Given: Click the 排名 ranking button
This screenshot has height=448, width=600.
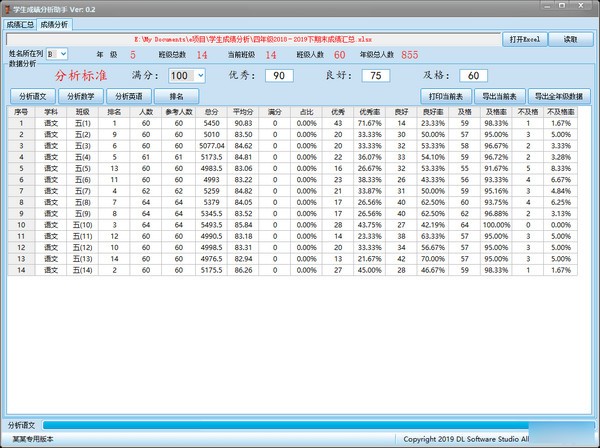Looking at the screenshot, I should pos(176,95).
